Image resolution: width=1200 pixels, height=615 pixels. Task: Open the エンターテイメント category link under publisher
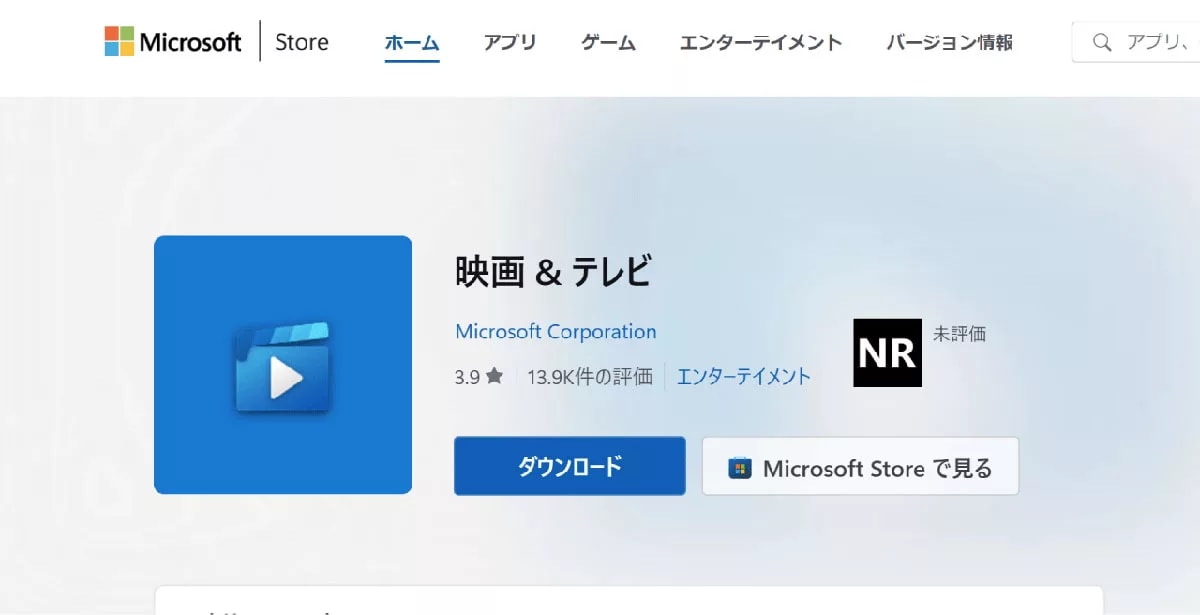[x=744, y=377]
